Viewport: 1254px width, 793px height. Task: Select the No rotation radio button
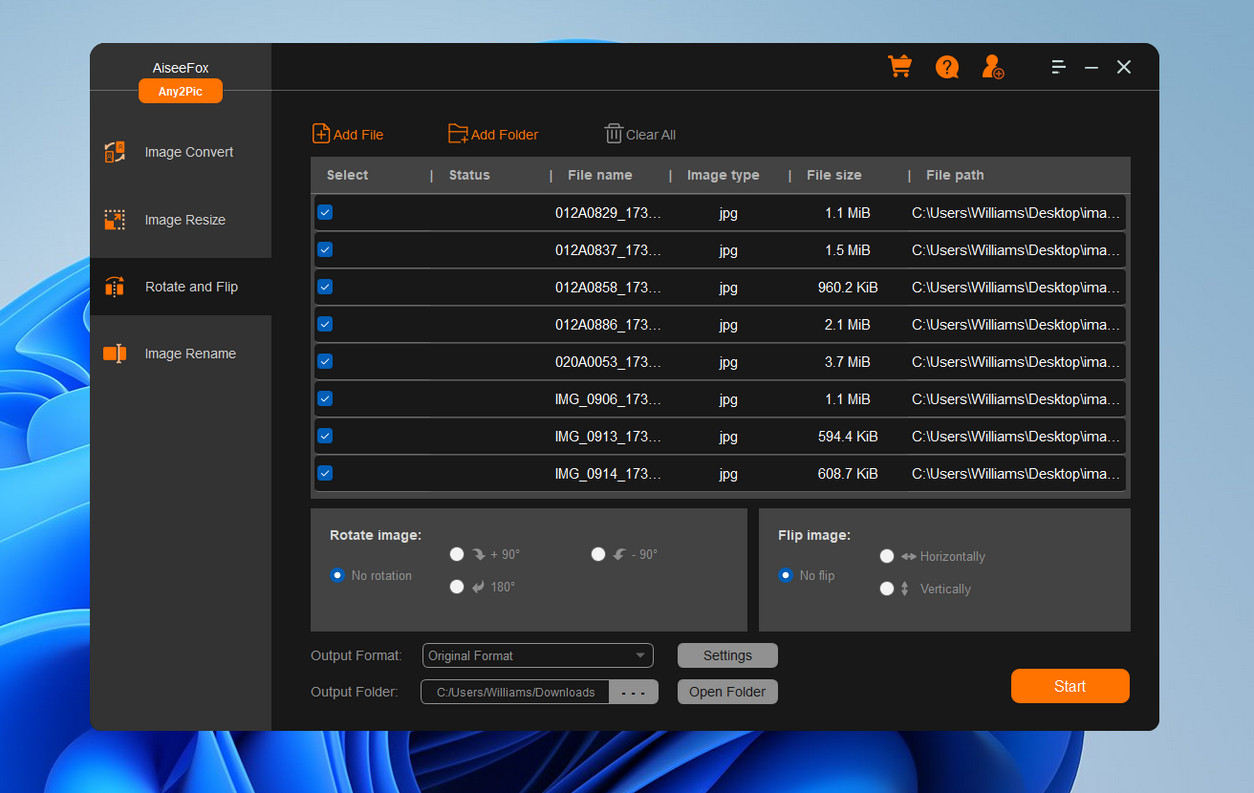pyautogui.click(x=337, y=575)
